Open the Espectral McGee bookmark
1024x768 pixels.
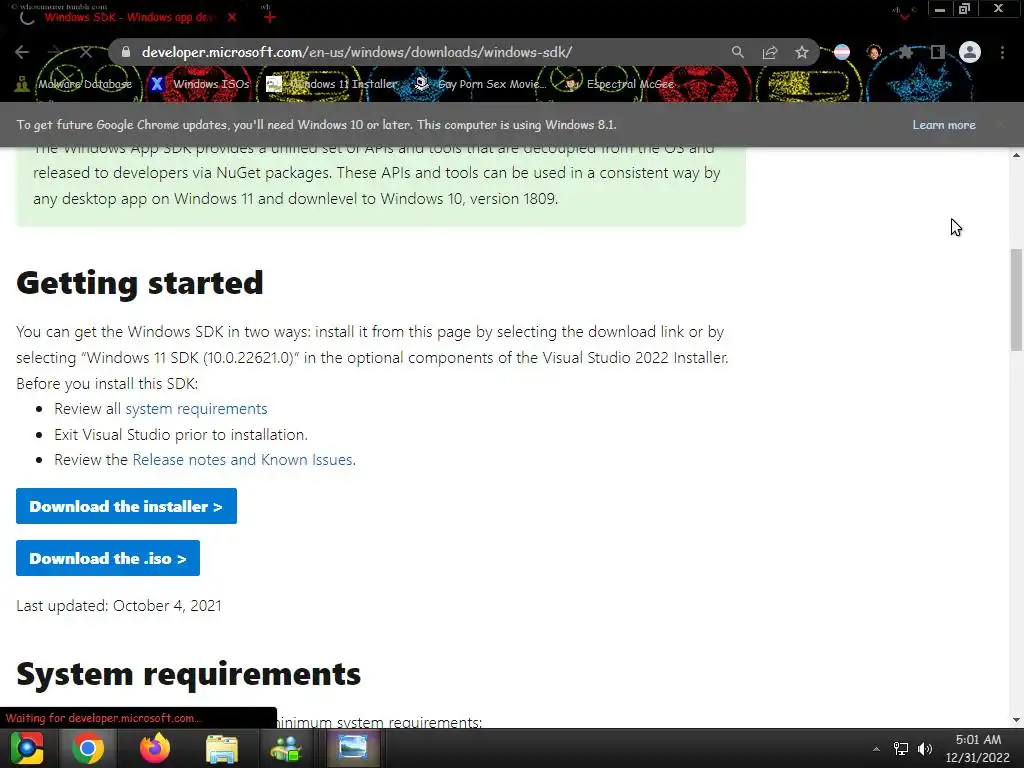coord(620,84)
